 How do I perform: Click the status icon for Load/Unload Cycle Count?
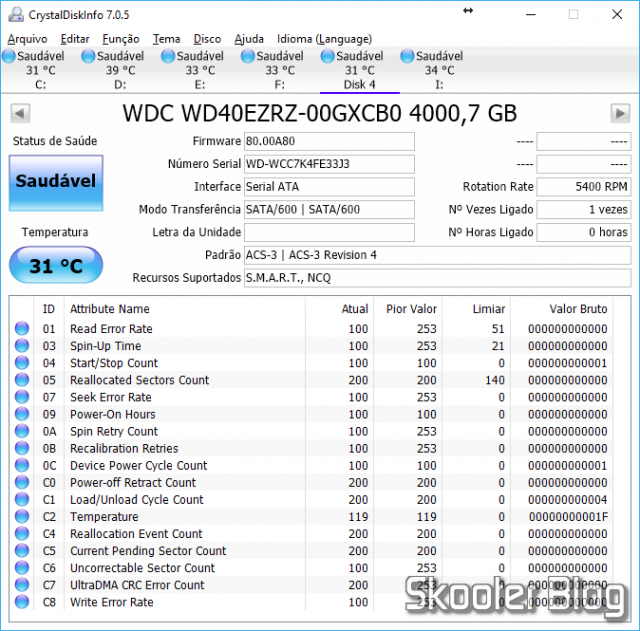pos(22,499)
